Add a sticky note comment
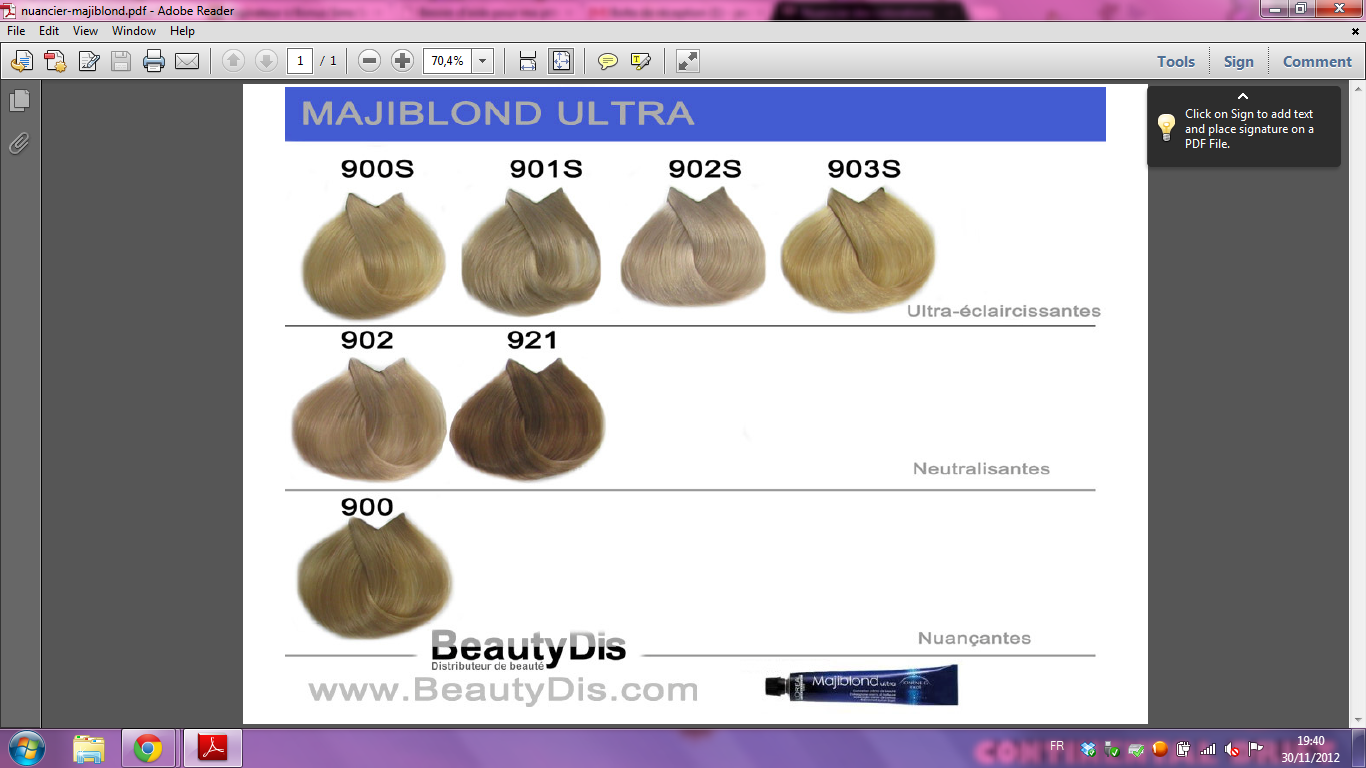 click(x=607, y=62)
